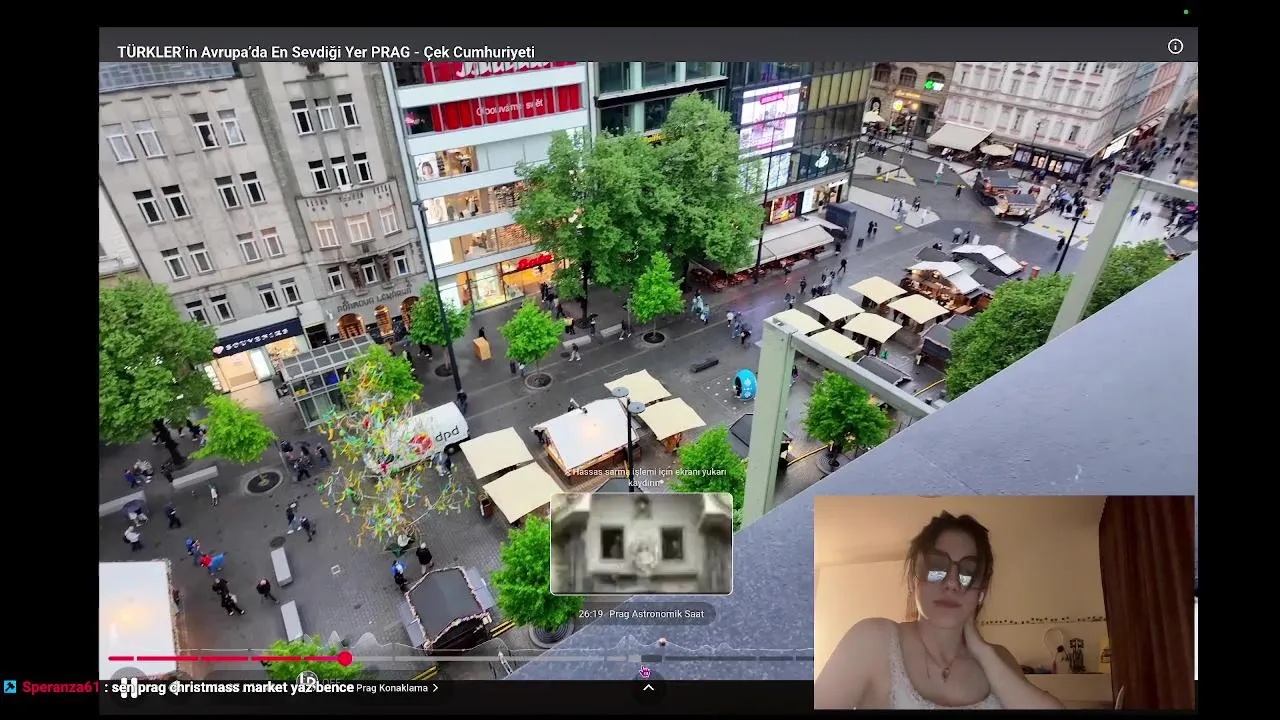1280x720 pixels.
Task: Click the streamer webcam overlay
Action: [x=1004, y=602]
